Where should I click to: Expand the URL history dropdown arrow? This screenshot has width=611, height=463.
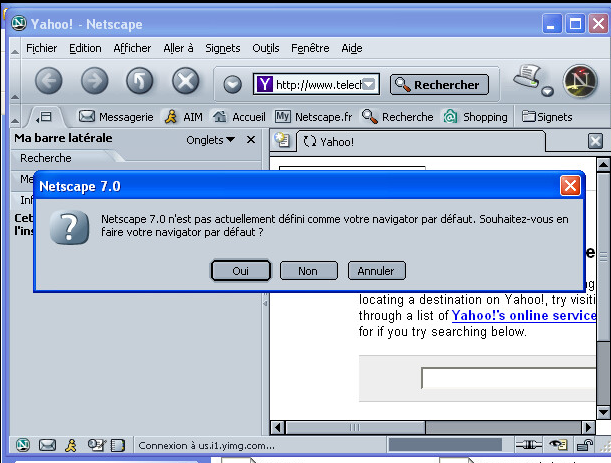pyautogui.click(x=369, y=84)
